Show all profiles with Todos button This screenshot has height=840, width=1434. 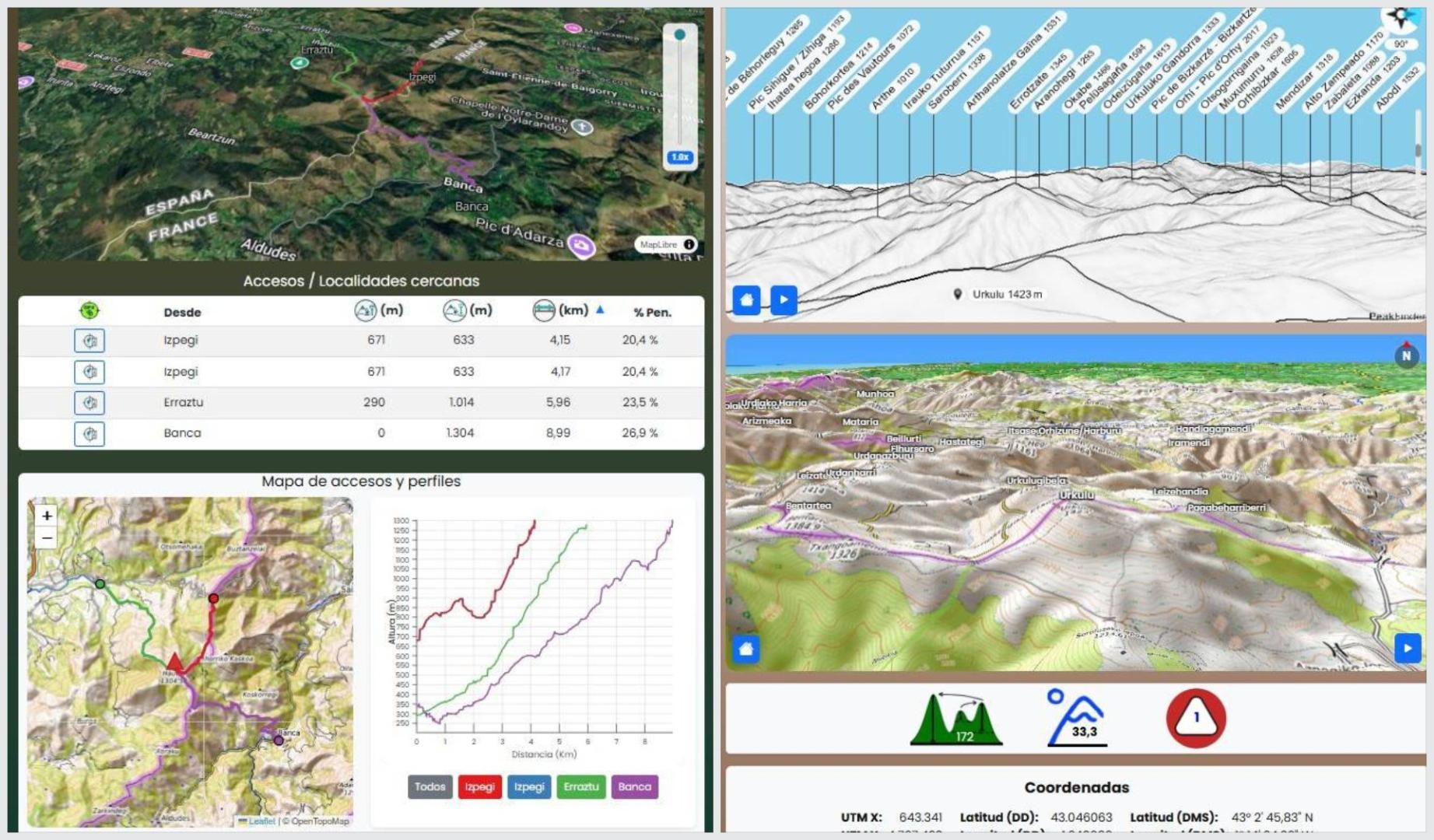pyautogui.click(x=429, y=787)
